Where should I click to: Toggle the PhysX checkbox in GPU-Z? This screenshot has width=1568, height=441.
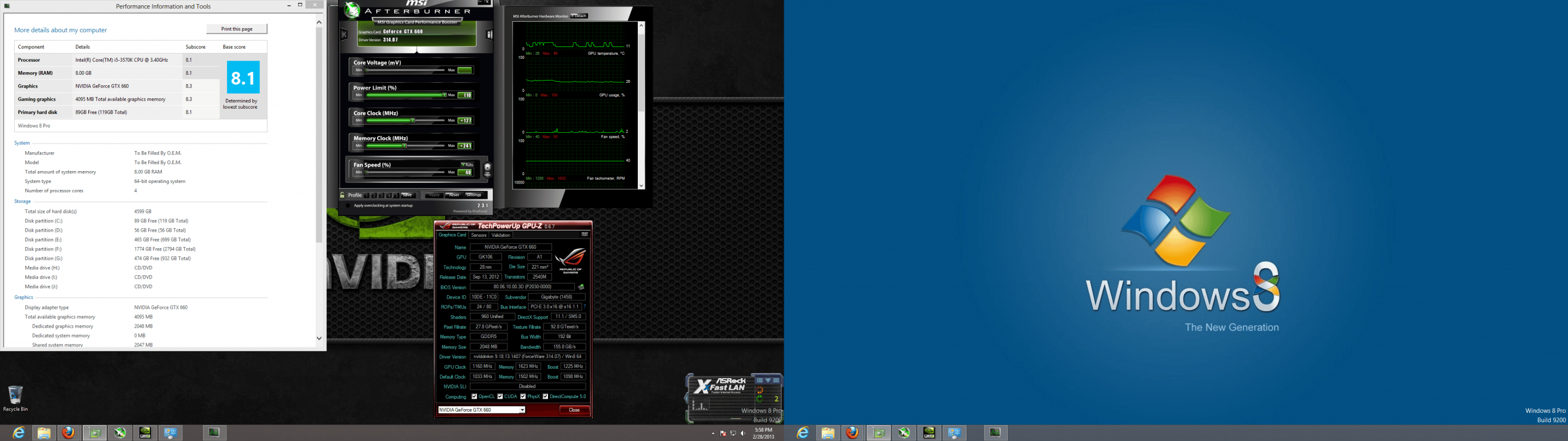523,396
